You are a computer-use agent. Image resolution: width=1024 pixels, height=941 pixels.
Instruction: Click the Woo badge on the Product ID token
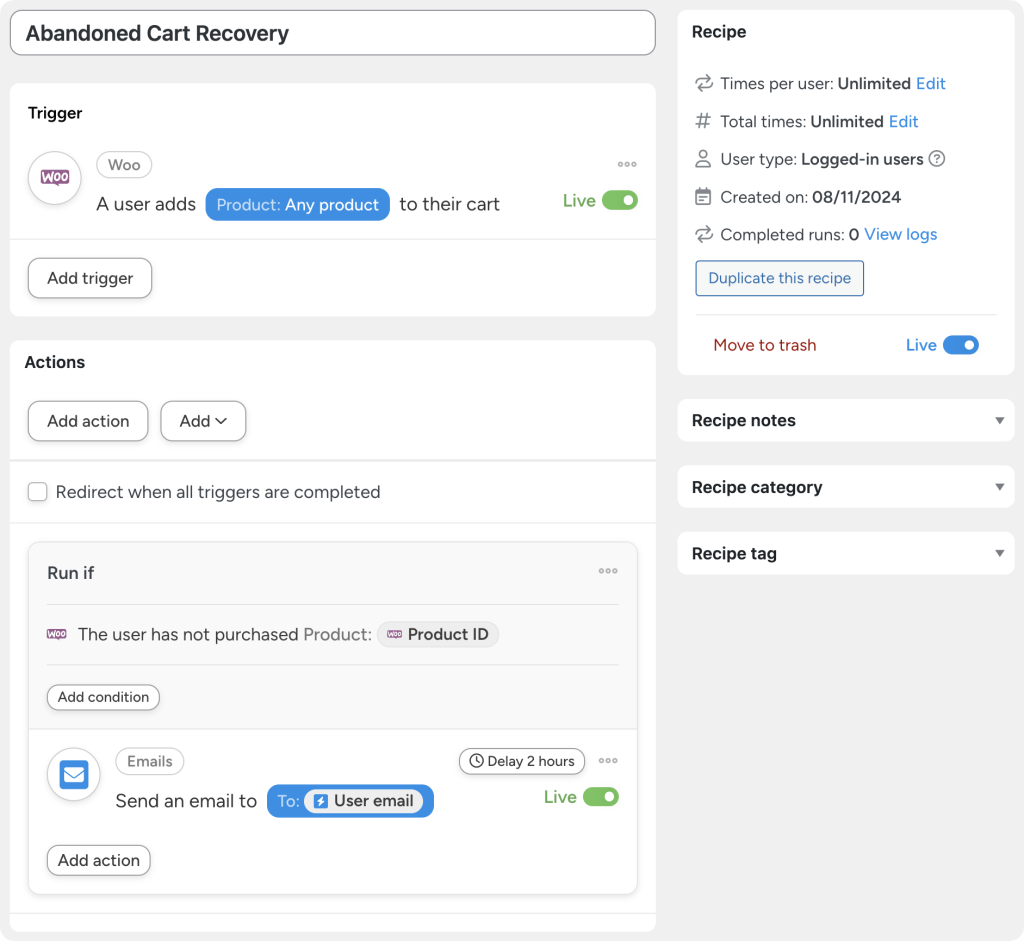394,633
